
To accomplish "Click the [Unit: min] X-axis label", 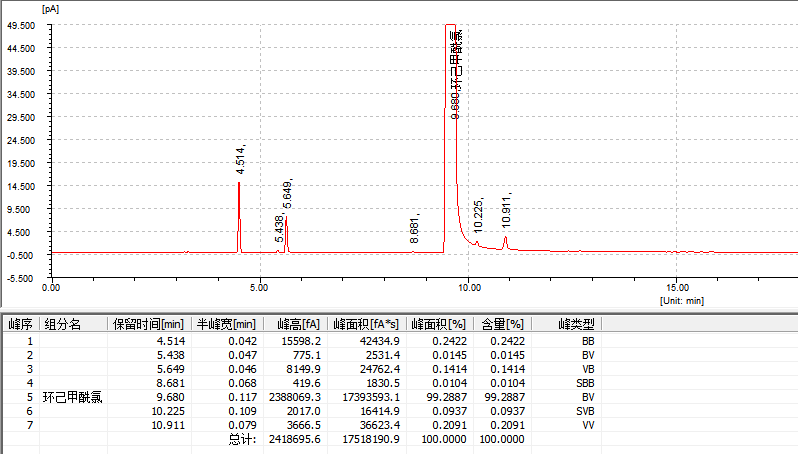I will point(683,299).
